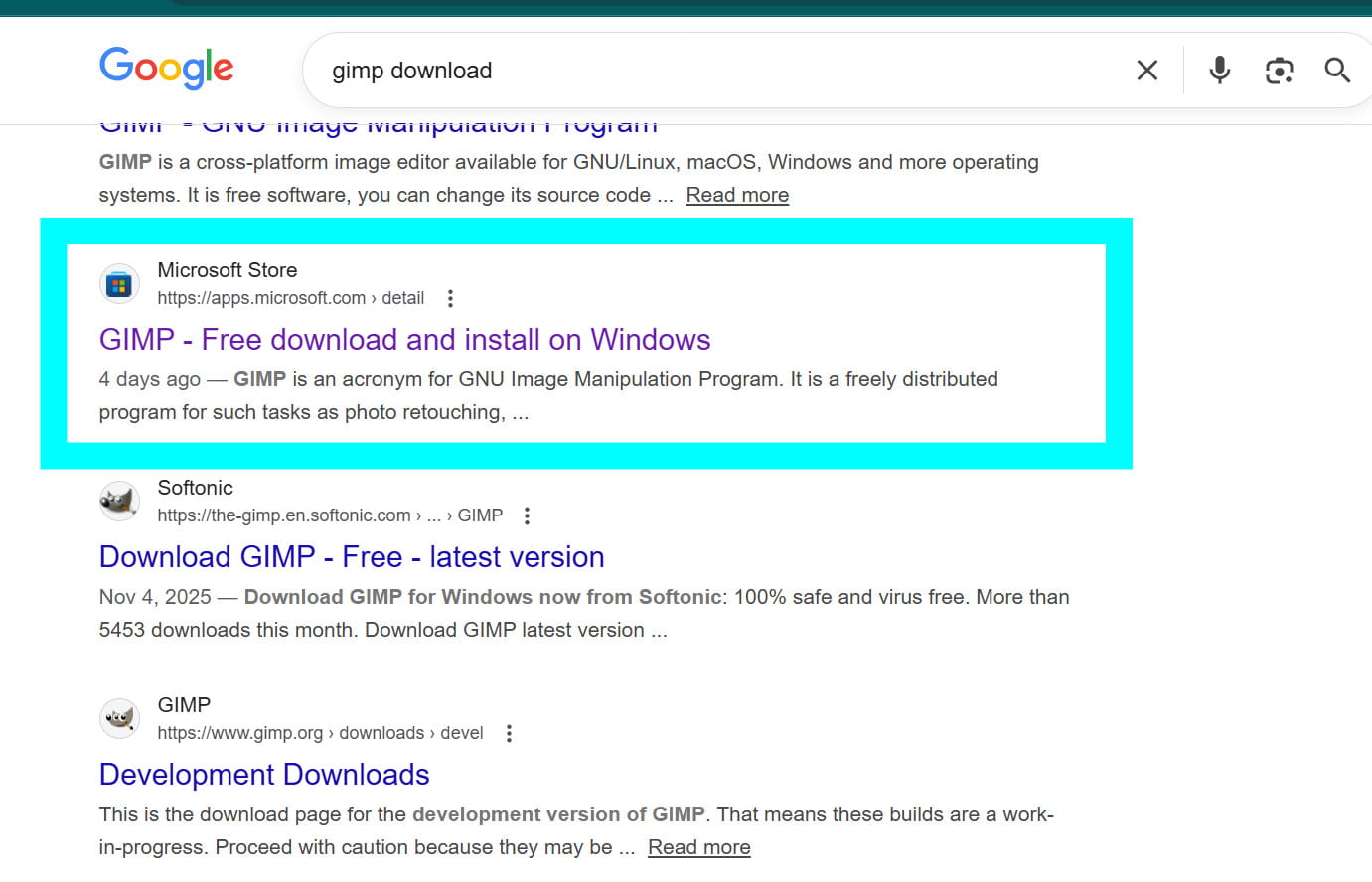Open search by image camera icon
Screen dimensions: 1372x882
pos(1280,71)
